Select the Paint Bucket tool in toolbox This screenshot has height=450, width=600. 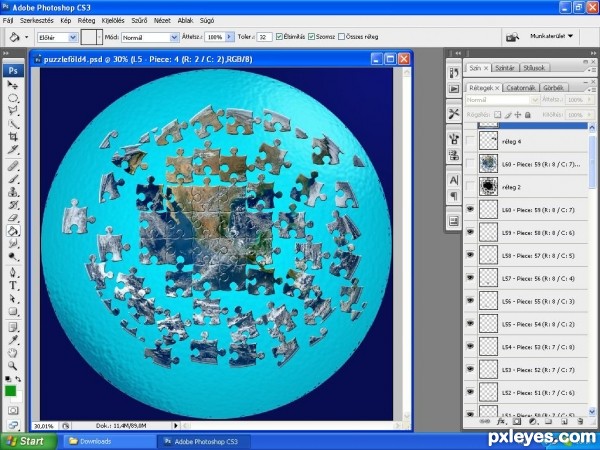[13, 231]
